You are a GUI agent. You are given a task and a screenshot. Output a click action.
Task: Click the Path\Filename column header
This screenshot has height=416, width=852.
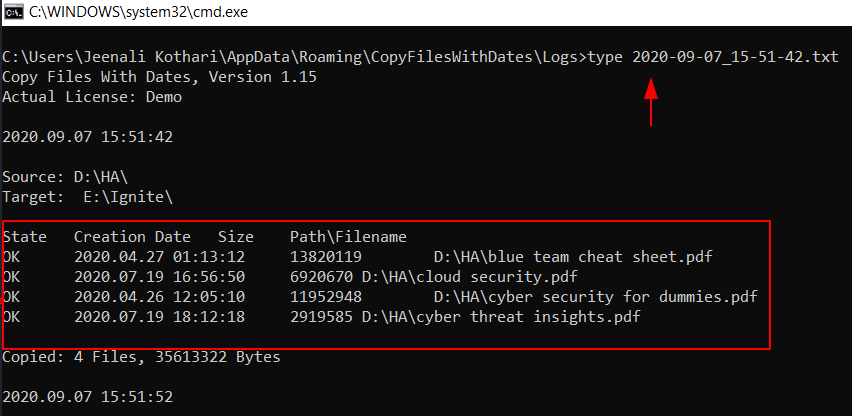pos(348,237)
